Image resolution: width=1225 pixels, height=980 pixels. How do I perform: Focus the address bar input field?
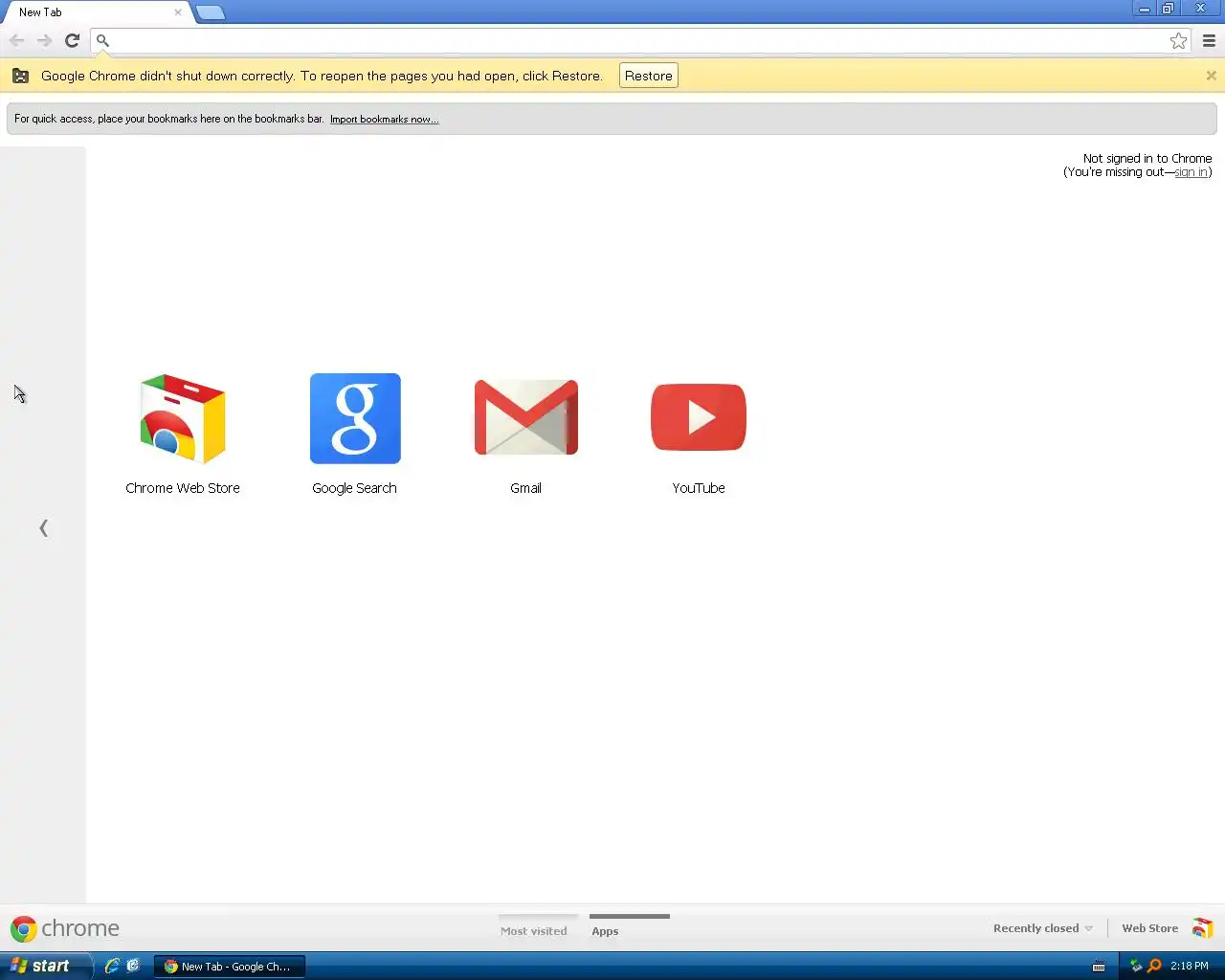[x=639, y=40]
